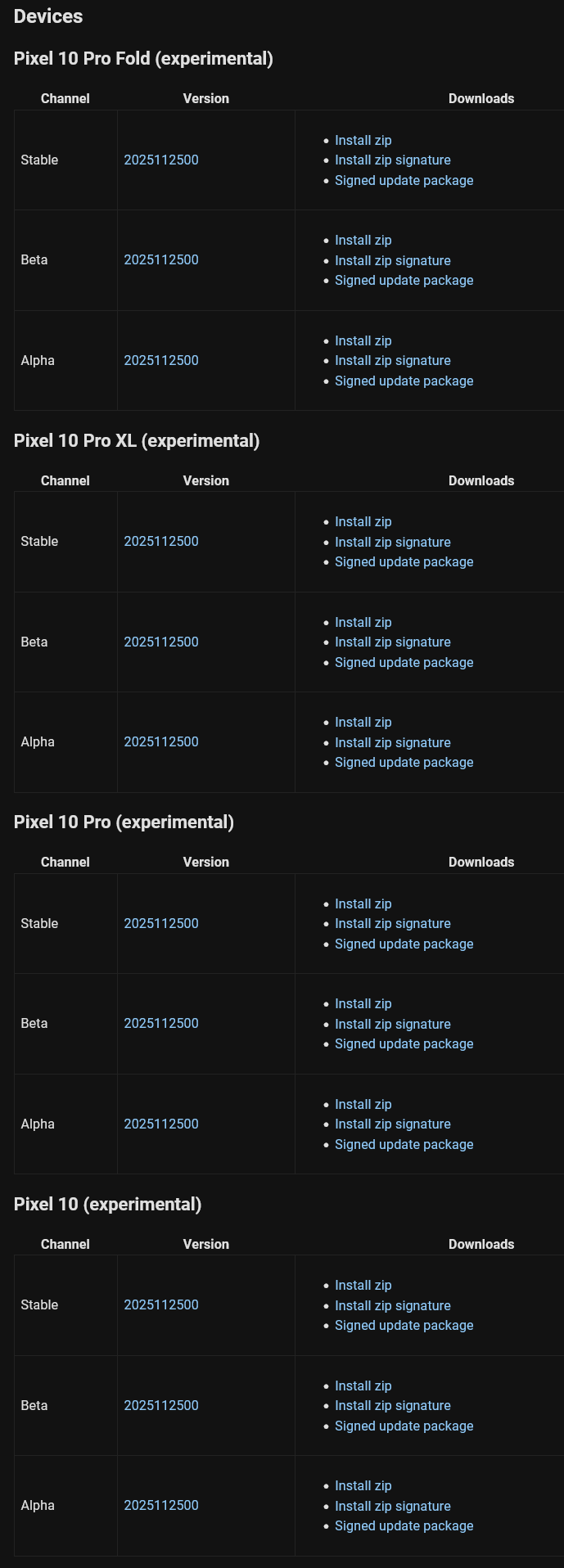The width and height of the screenshot is (564, 1568).
Task: Open Pixel 10 Pro XL Beta version link
Action: coord(161,642)
